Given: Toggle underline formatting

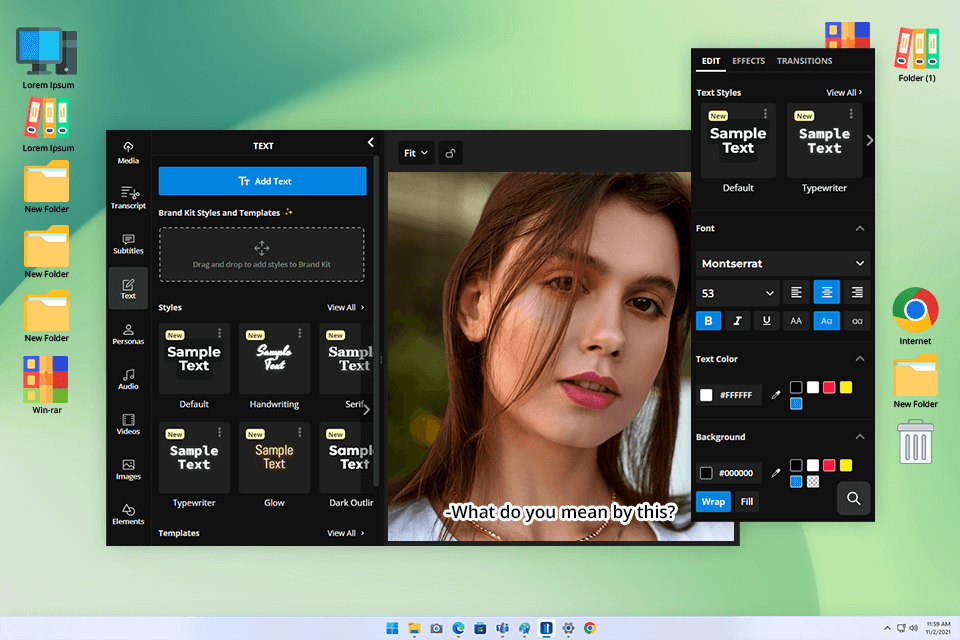Looking at the screenshot, I should click(x=766, y=320).
